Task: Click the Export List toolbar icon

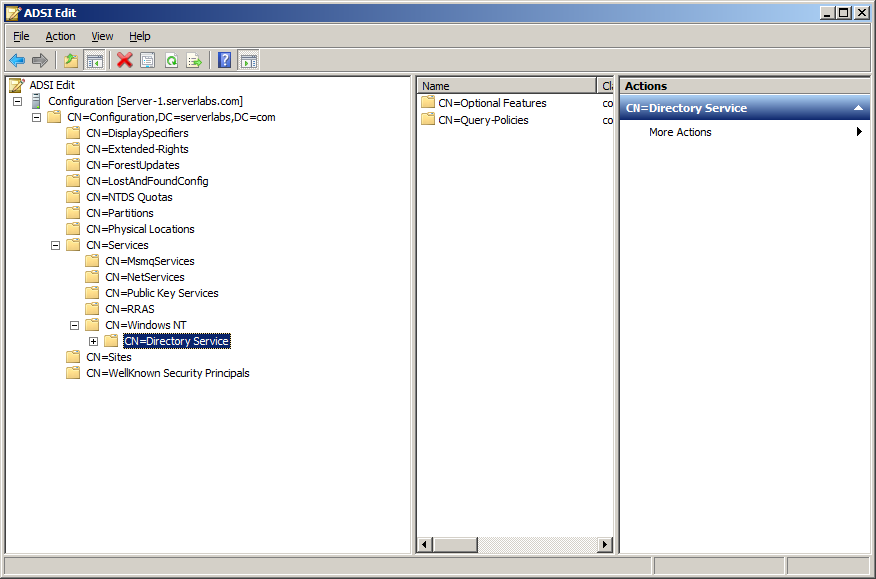Action: [194, 60]
